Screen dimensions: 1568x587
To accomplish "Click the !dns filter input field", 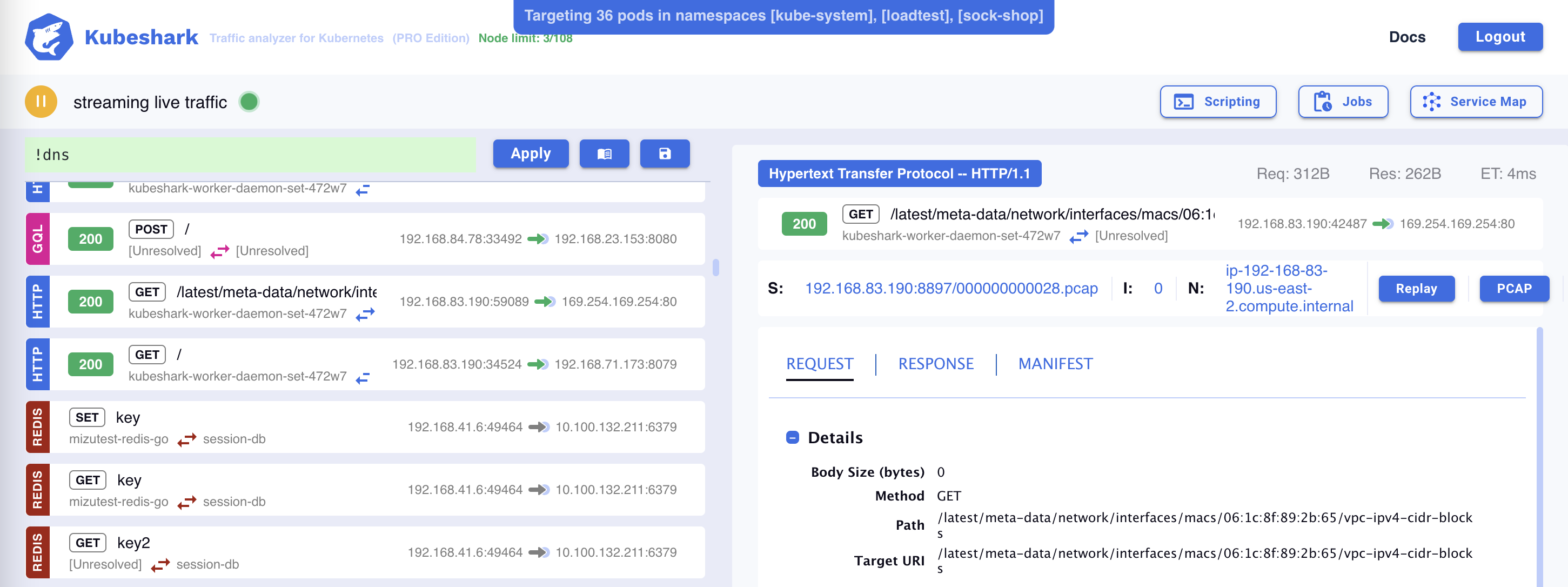I will [250, 155].
